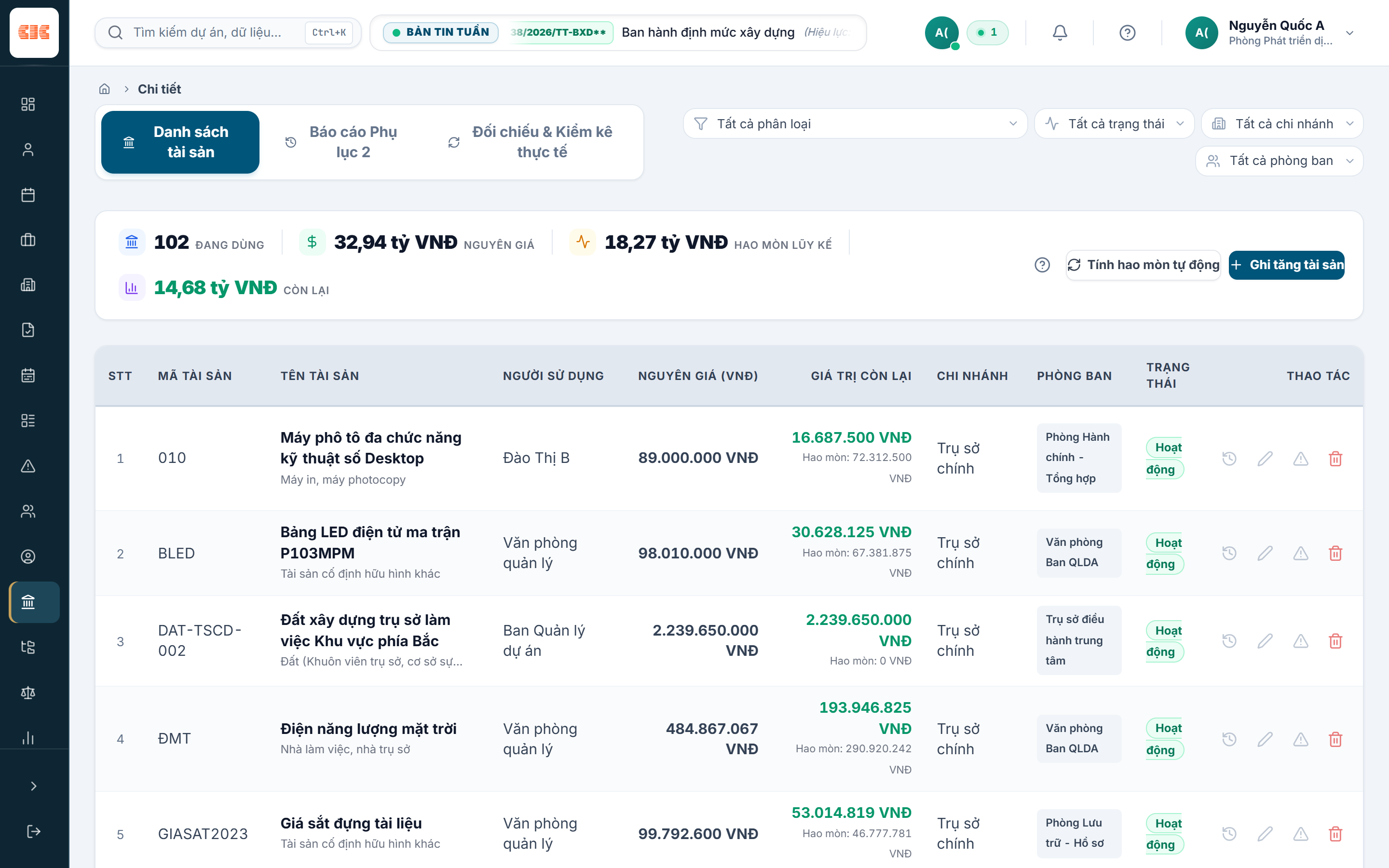Click Ghi tăng tài sản button
Image resolution: width=1389 pixels, height=868 pixels.
(x=1286, y=265)
